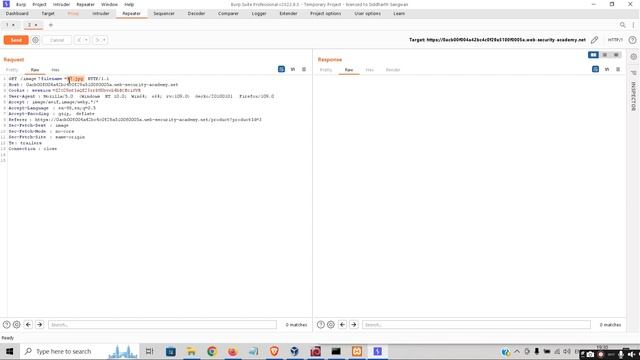Select combined tabbed layout view
The width and height of the screenshot is (640, 360).
[x=616, y=55]
